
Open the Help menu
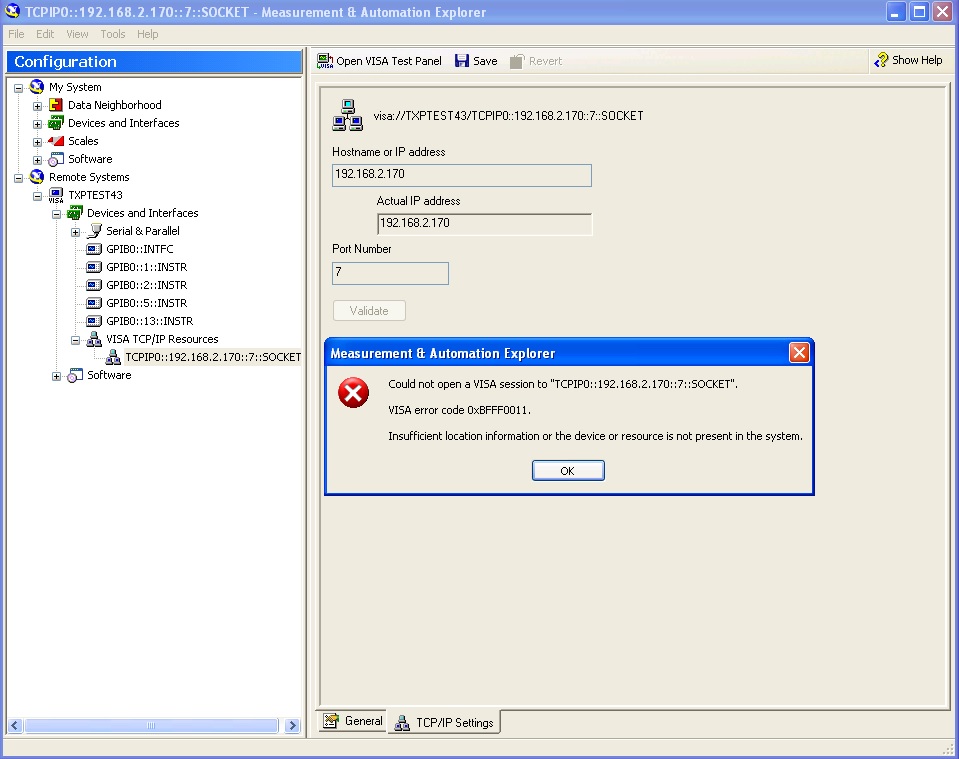(x=147, y=34)
